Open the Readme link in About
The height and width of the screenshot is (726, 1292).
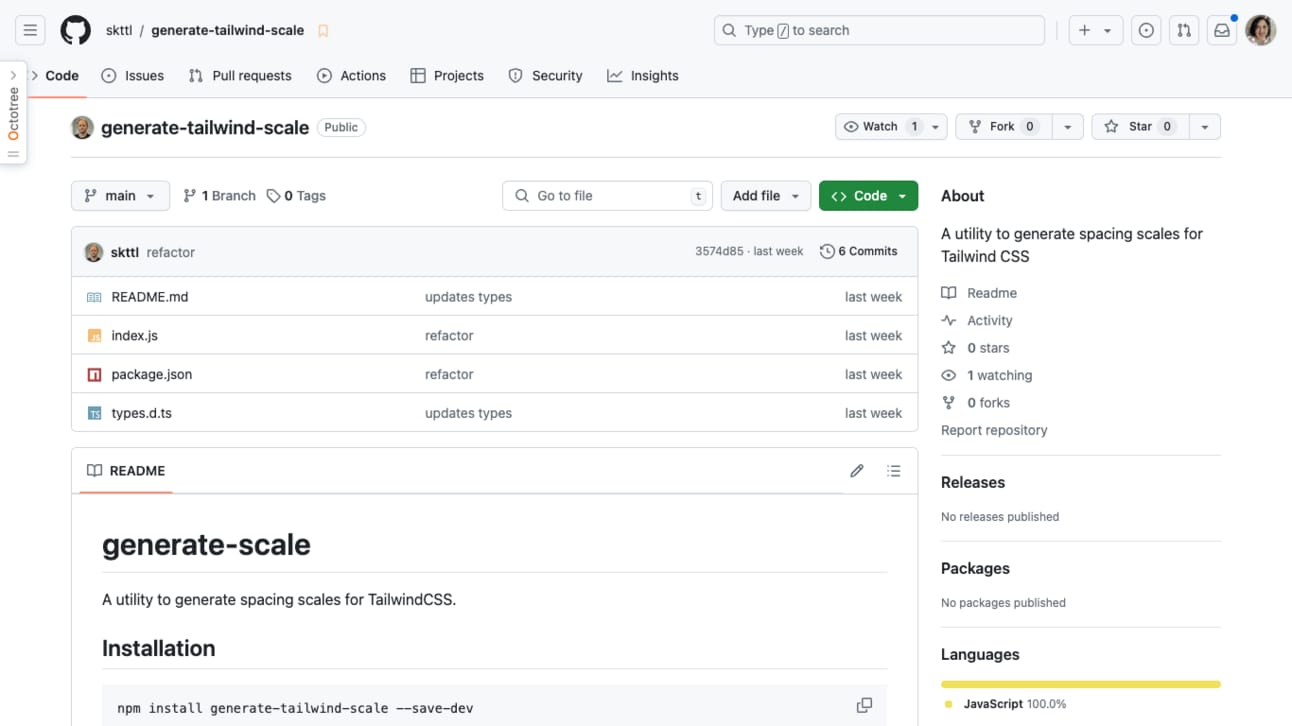(x=979, y=293)
